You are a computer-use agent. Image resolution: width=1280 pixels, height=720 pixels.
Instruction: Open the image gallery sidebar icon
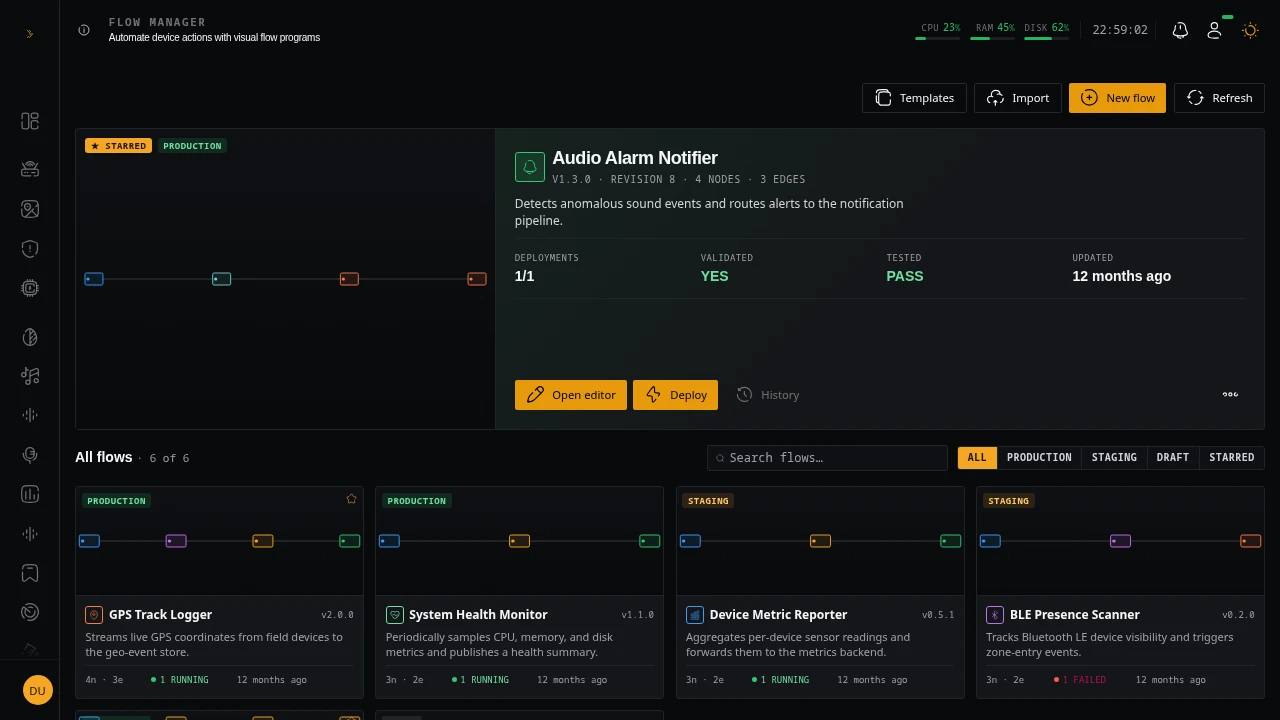tap(30, 209)
